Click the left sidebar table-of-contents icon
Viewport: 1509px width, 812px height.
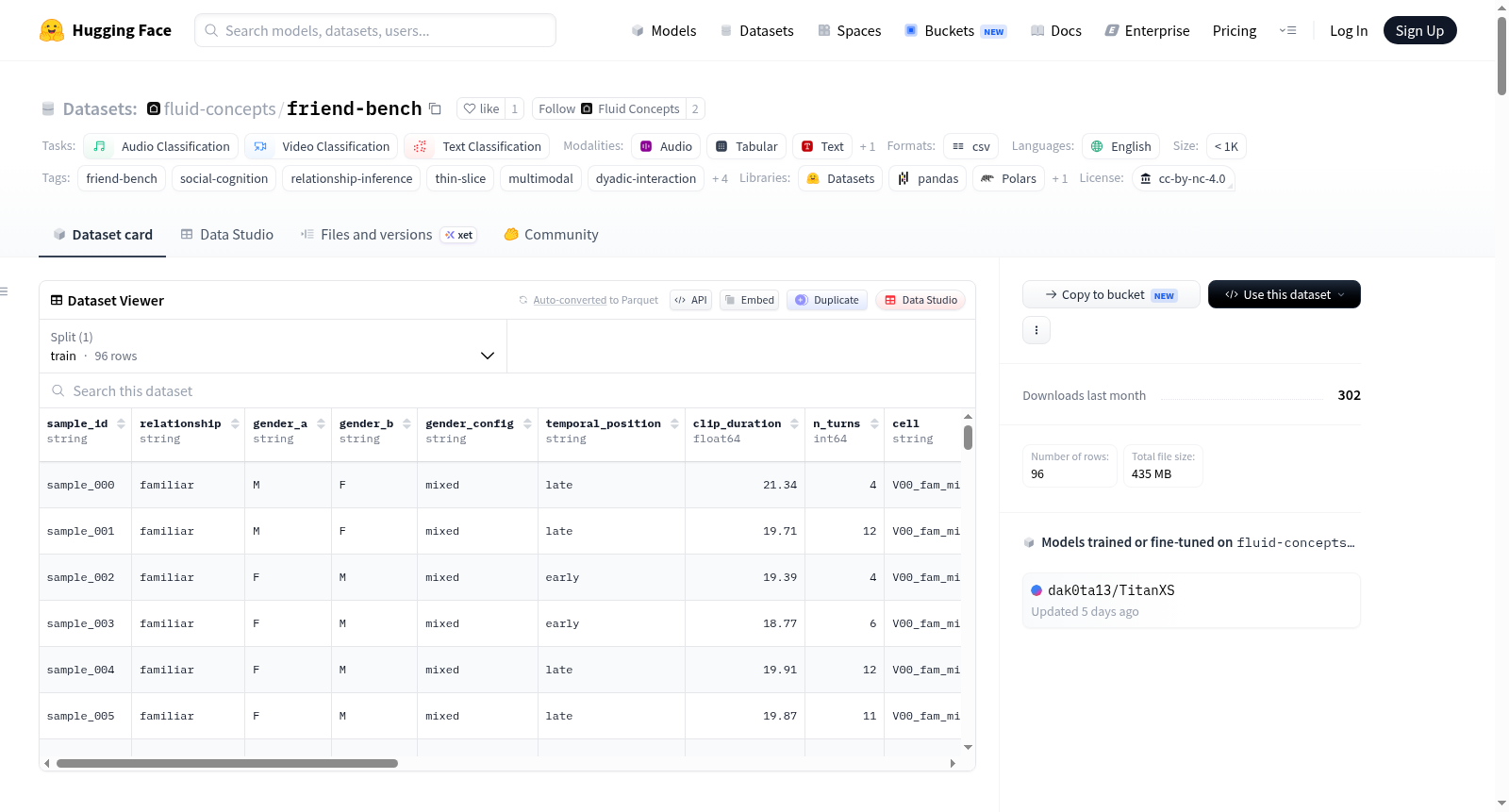[4, 291]
